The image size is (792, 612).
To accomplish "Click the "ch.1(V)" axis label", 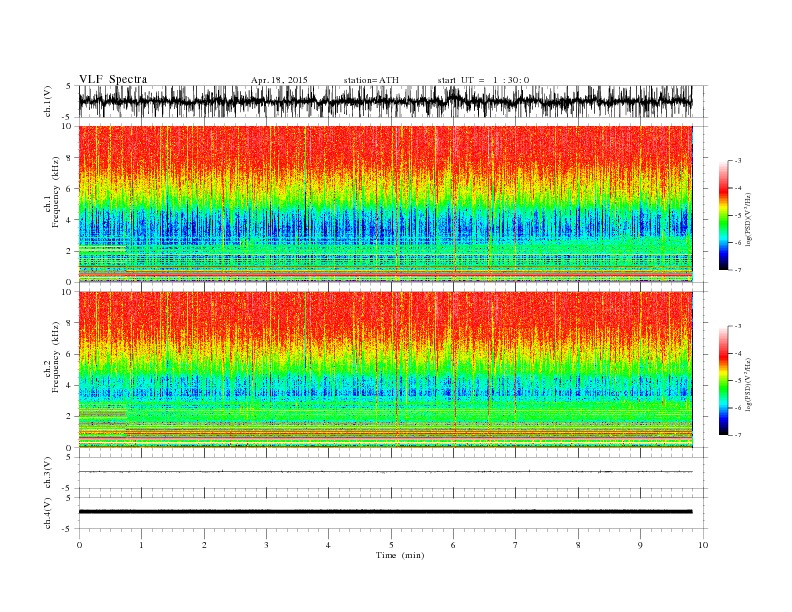I will (x=48, y=101).
